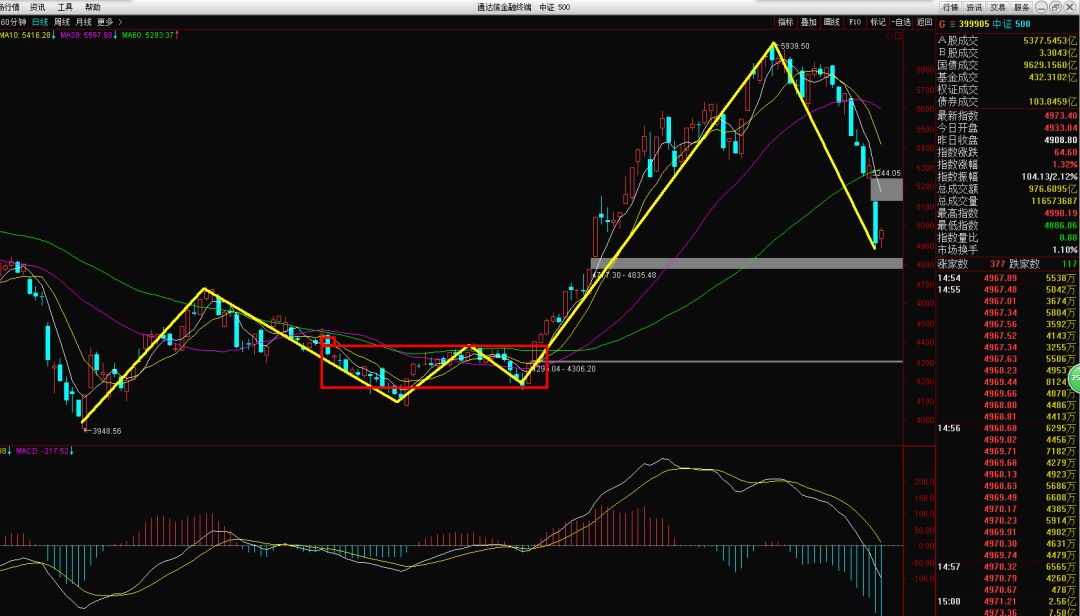Click the 指标 indicator button
1080x616 pixels.
[785, 22]
